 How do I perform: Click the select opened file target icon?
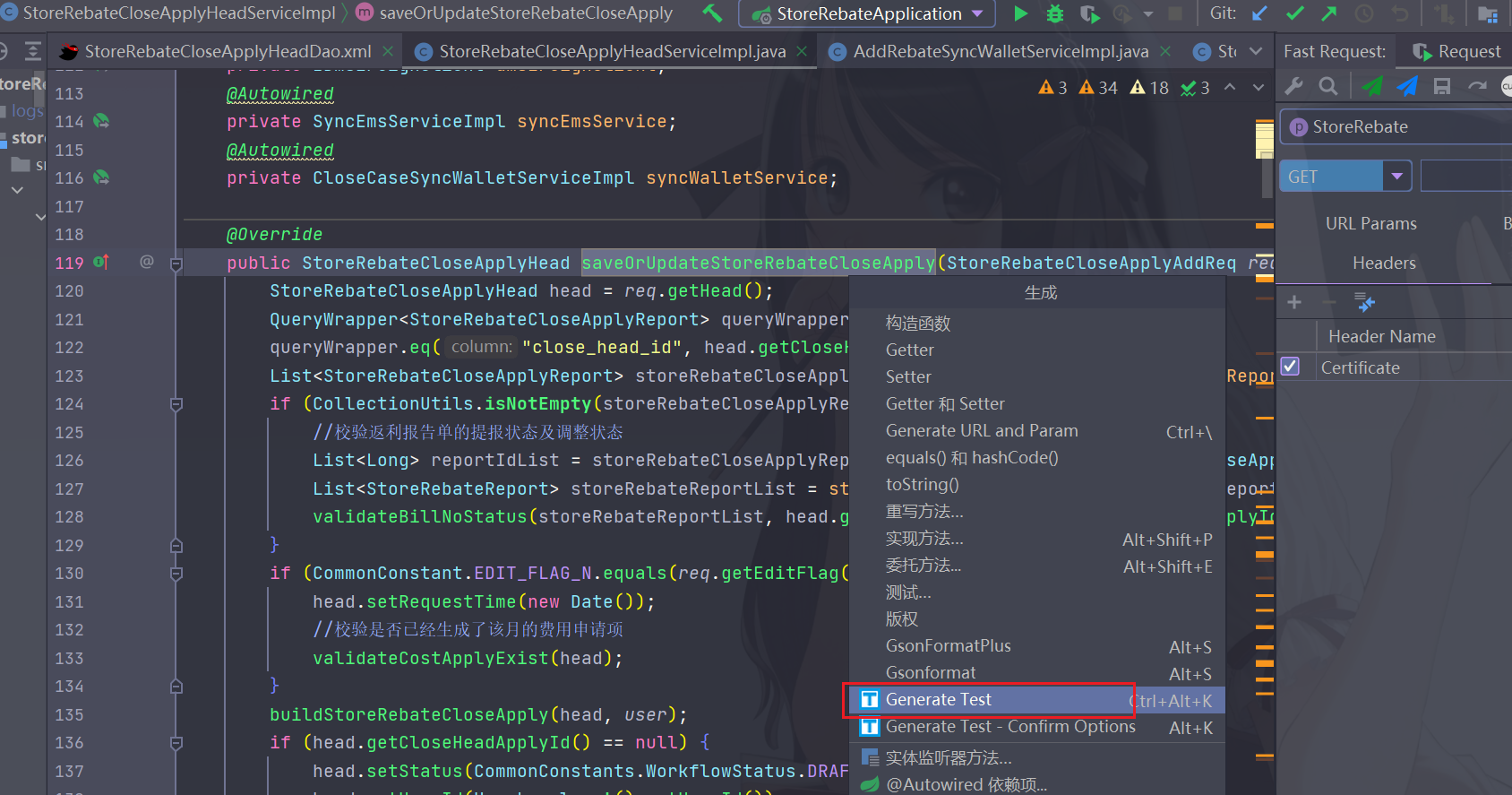[4, 51]
